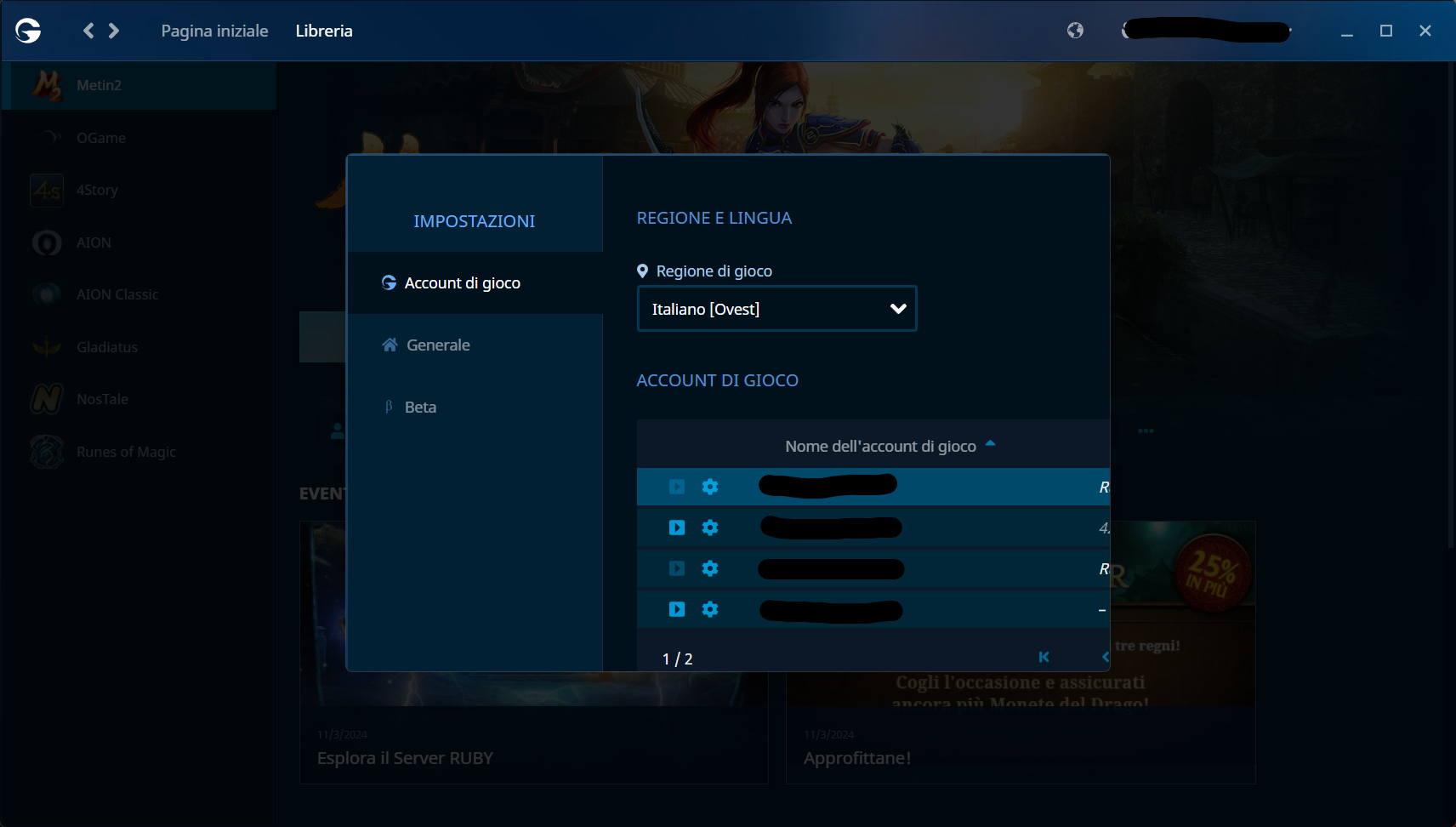This screenshot has width=1456, height=827.
Task: Select Metin2 in the game sidebar
Action: coord(139,85)
